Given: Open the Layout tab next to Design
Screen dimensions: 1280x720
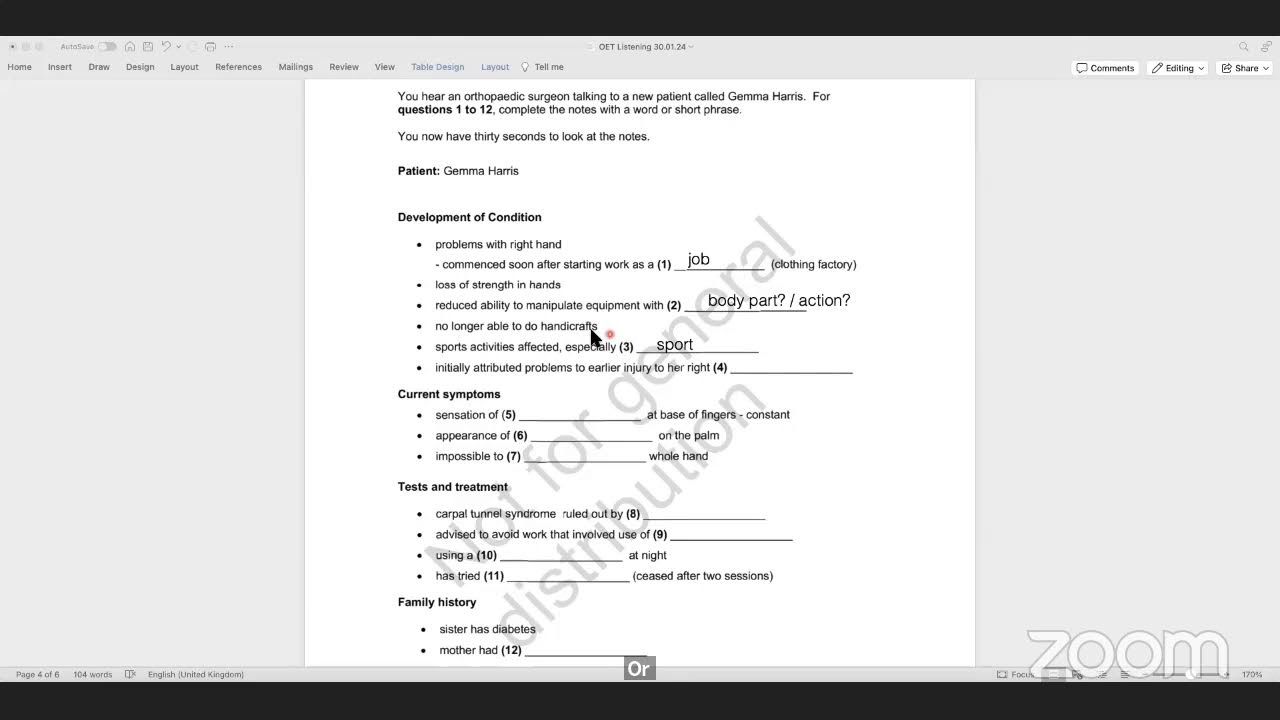Looking at the screenshot, I should (184, 67).
